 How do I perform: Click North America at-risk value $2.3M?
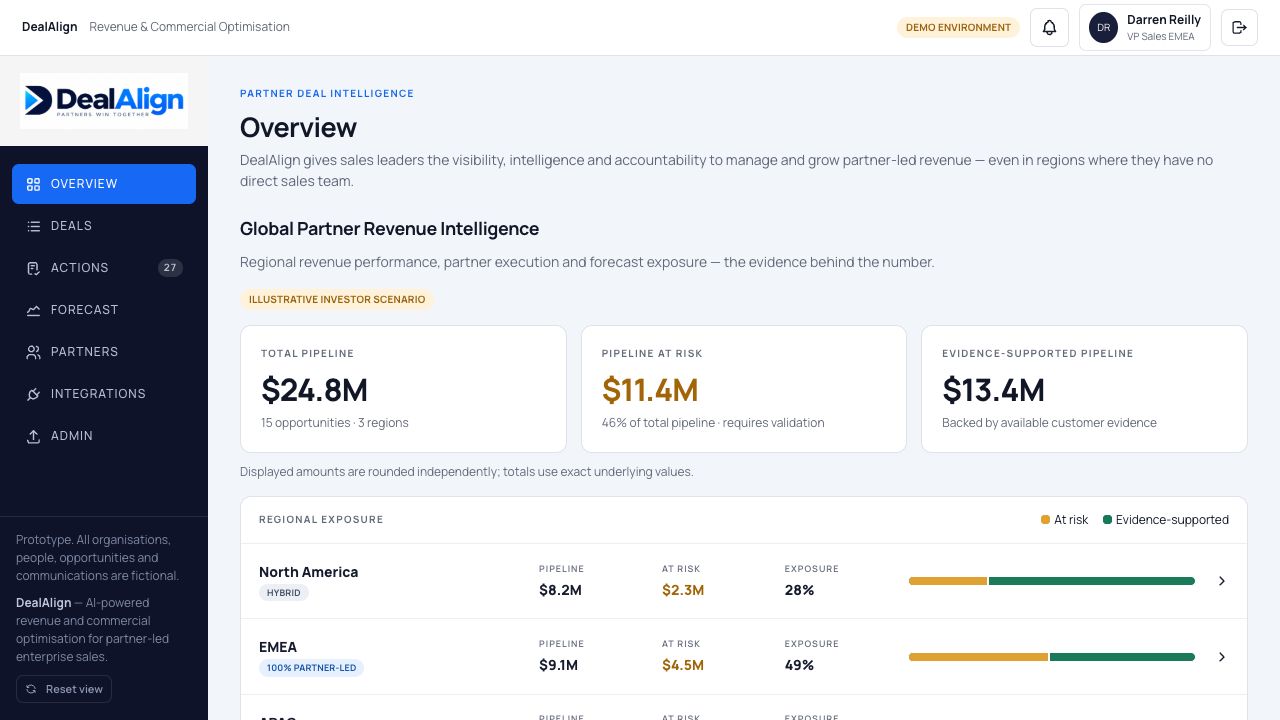click(x=683, y=590)
